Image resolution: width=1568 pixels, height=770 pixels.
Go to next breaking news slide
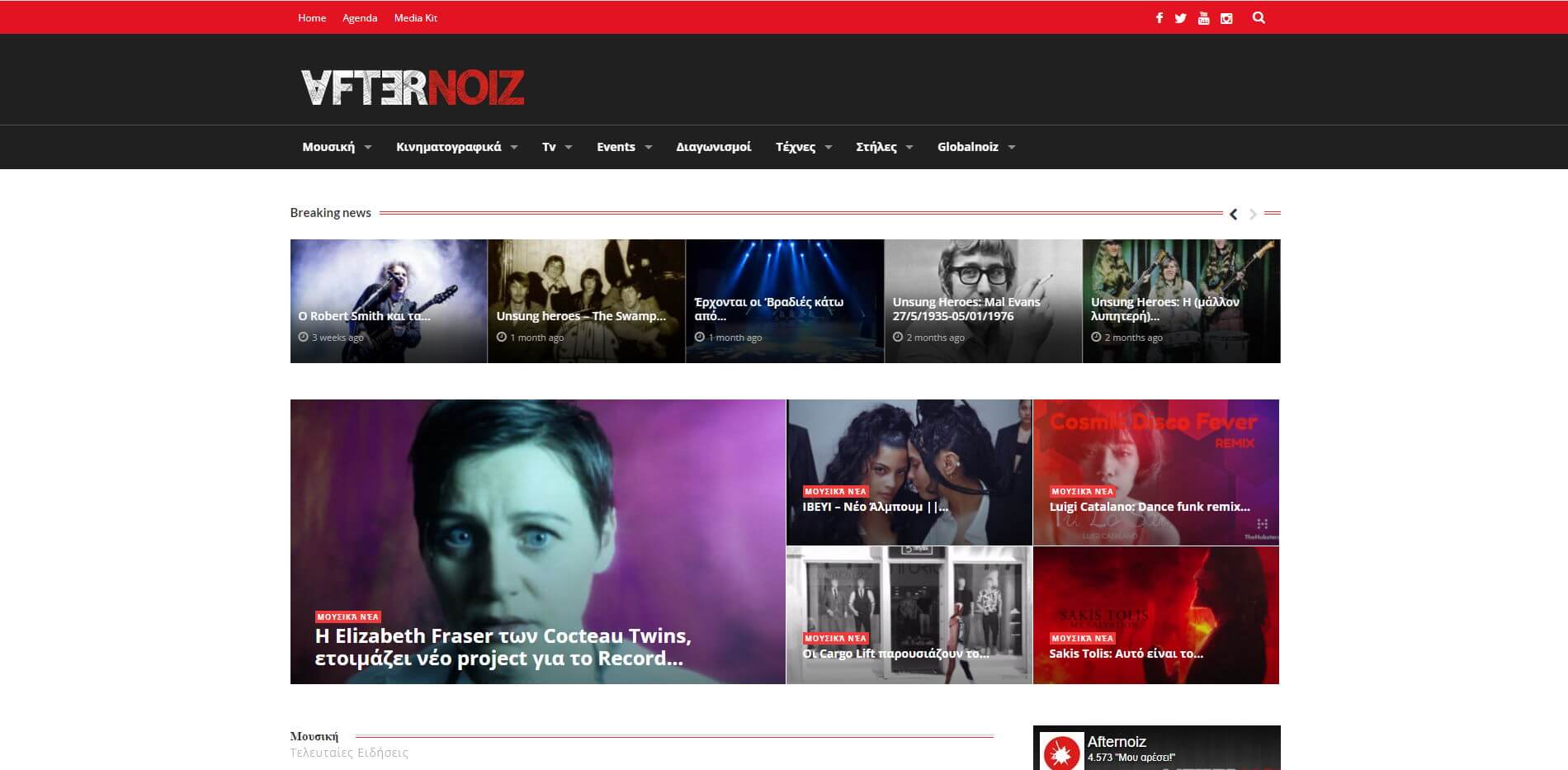click(x=1253, y=215)
